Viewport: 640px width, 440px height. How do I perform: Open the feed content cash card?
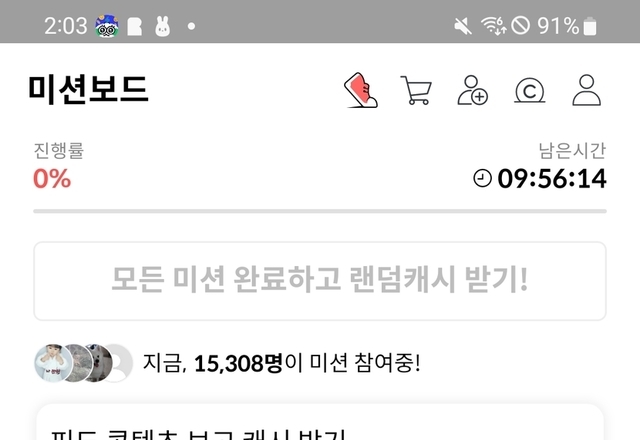pos(320,422)
